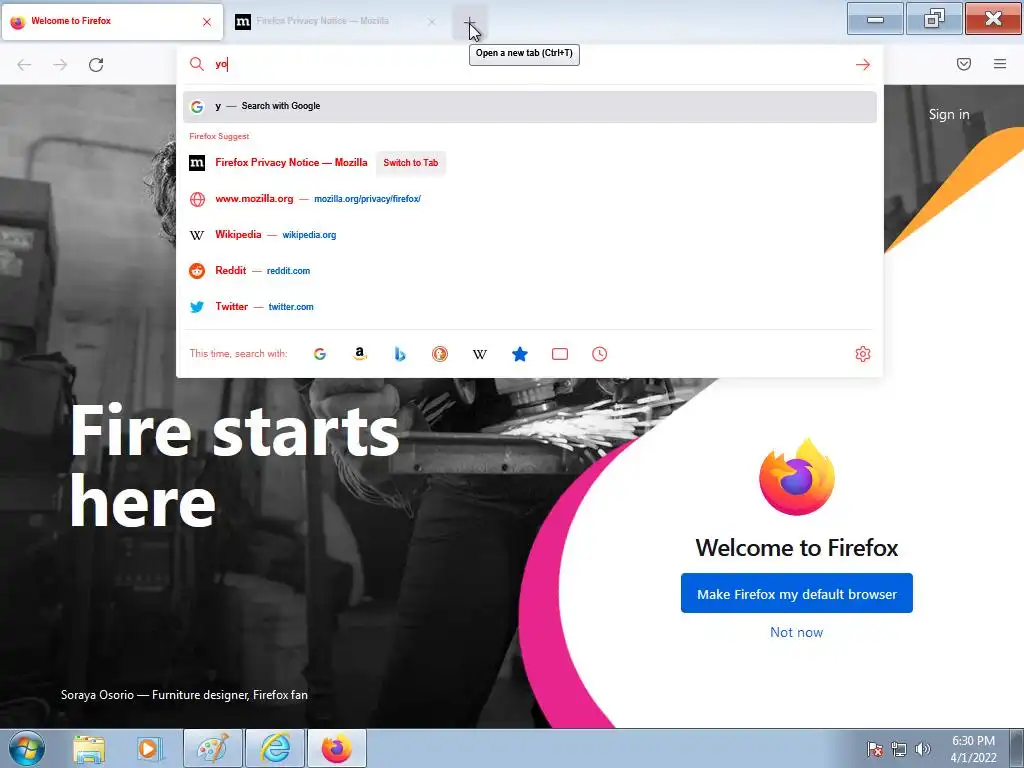1024x768 pixels.
Task: Open Action Center flag tray icon
Action: [875, 749]
